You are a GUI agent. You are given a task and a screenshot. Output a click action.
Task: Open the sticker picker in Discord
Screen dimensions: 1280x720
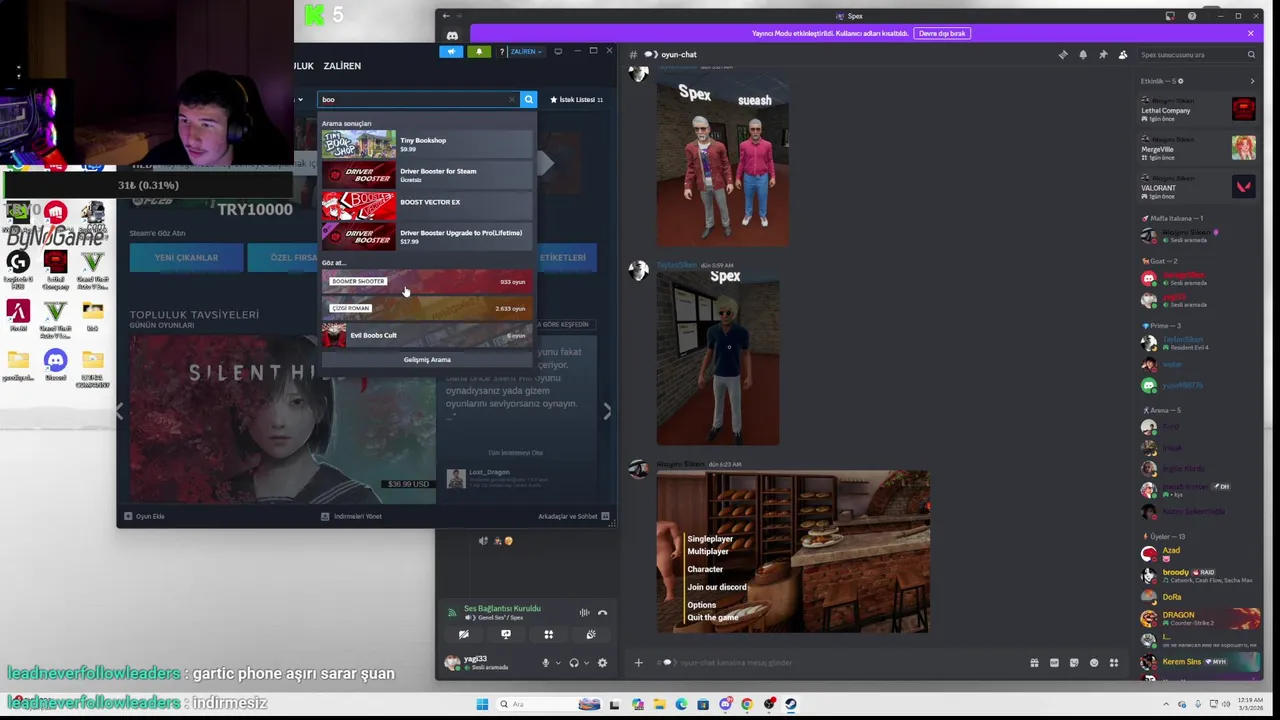tap(1074, 662)
